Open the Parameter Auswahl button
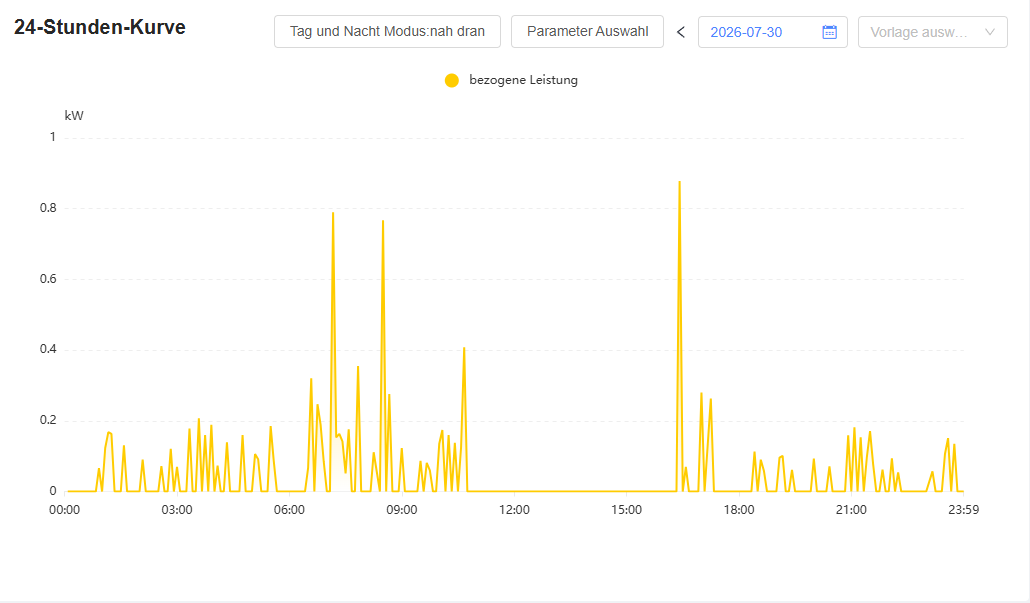The height and width of the screenshot is (603, 1030). coord(587,32)
